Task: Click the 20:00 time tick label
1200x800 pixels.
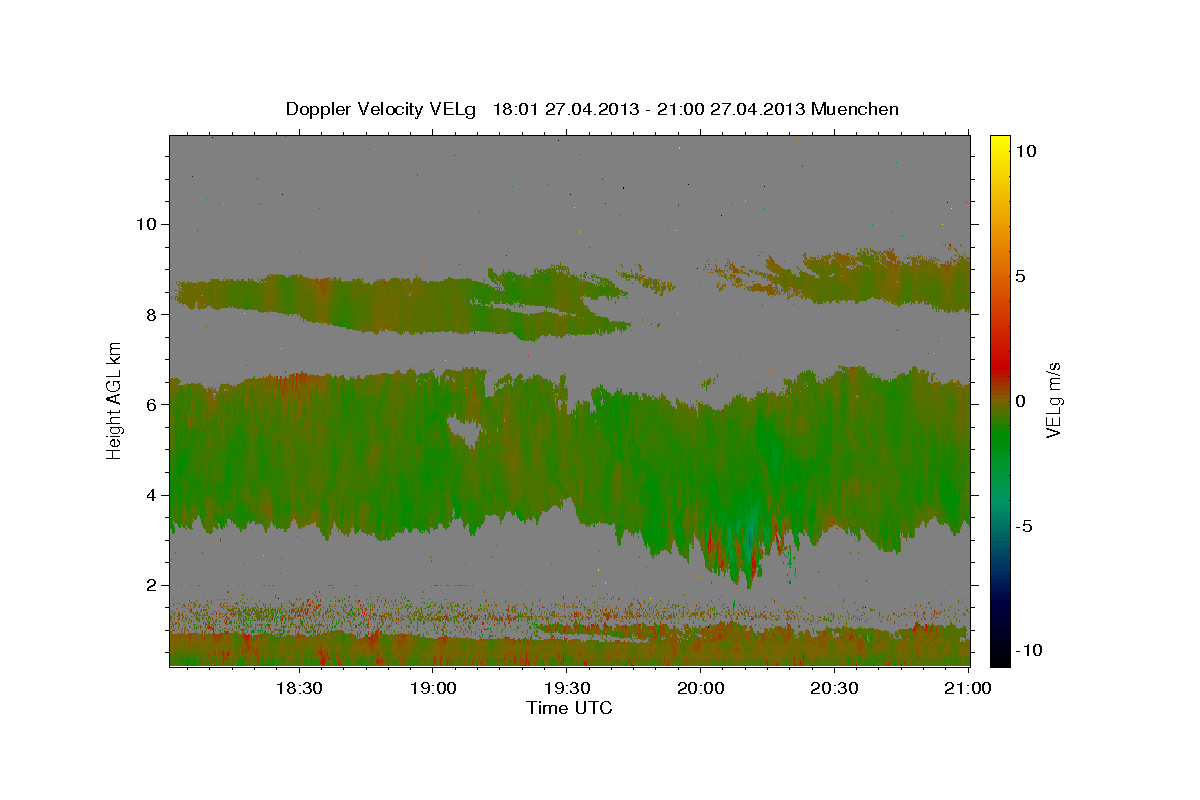Action: click(700, 689)
